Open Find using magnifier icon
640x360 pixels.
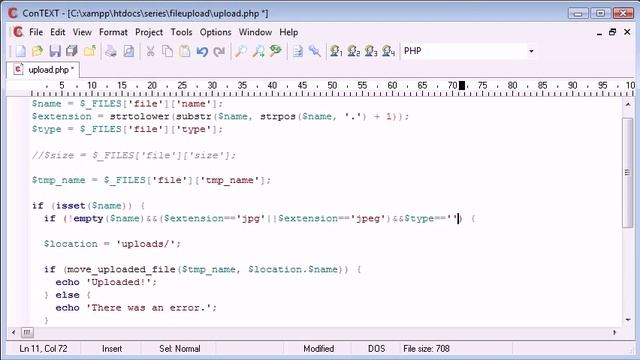point(241,51)
